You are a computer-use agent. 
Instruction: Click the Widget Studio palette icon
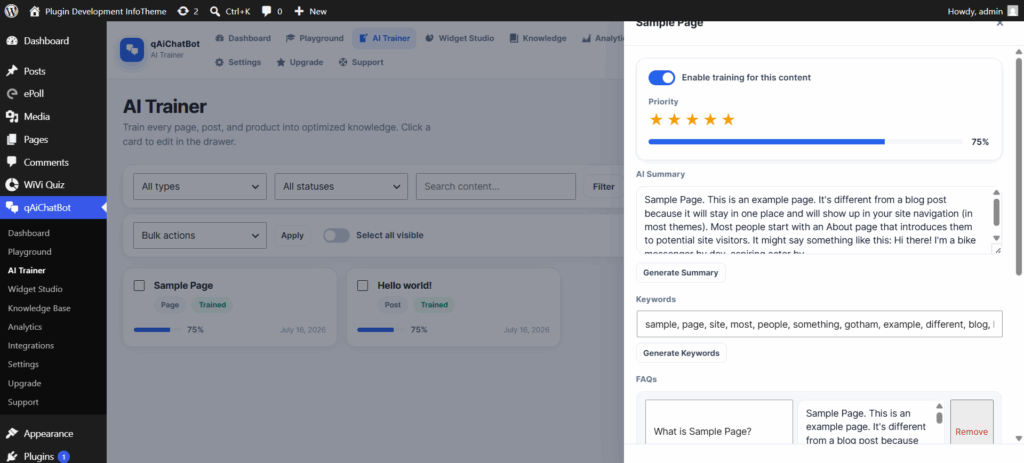pyautogui.click(x=429, y=39)
